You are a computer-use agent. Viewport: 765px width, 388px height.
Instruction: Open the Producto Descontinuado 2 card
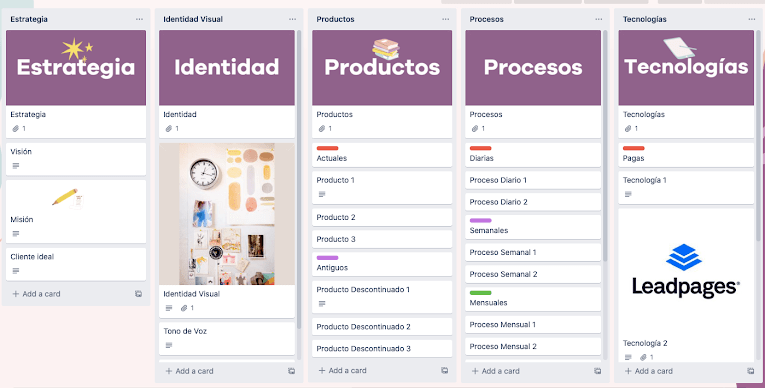coord(382,327)
